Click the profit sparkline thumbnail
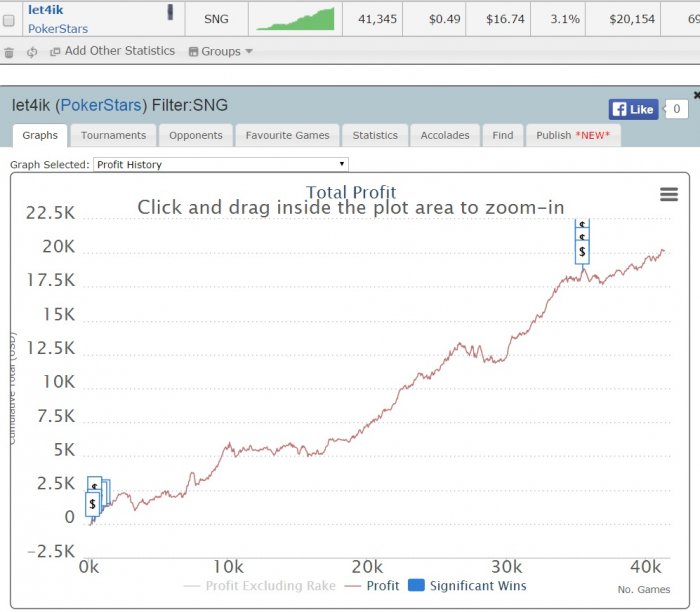Viewport: 700px width, 612px height. pos(294,18)
